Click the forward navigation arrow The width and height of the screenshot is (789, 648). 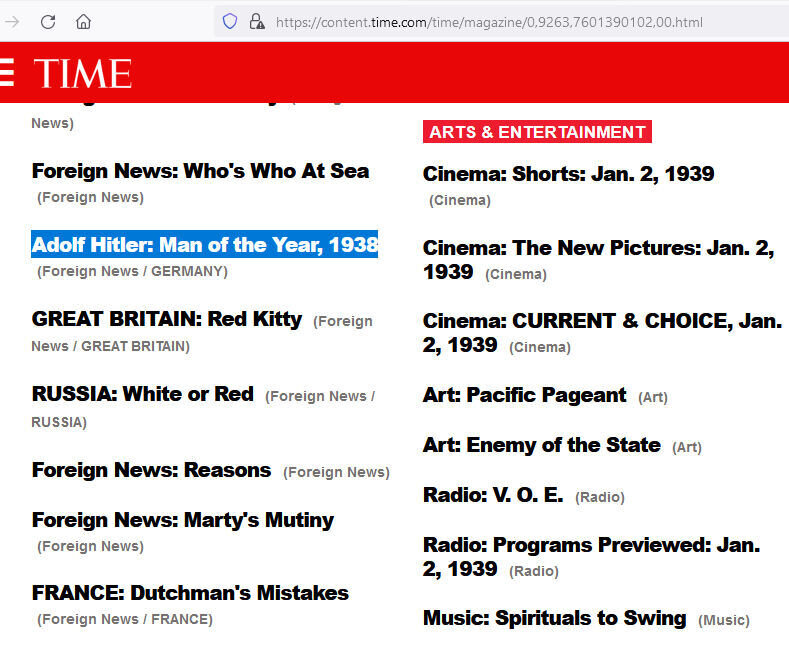pos(12,22)
